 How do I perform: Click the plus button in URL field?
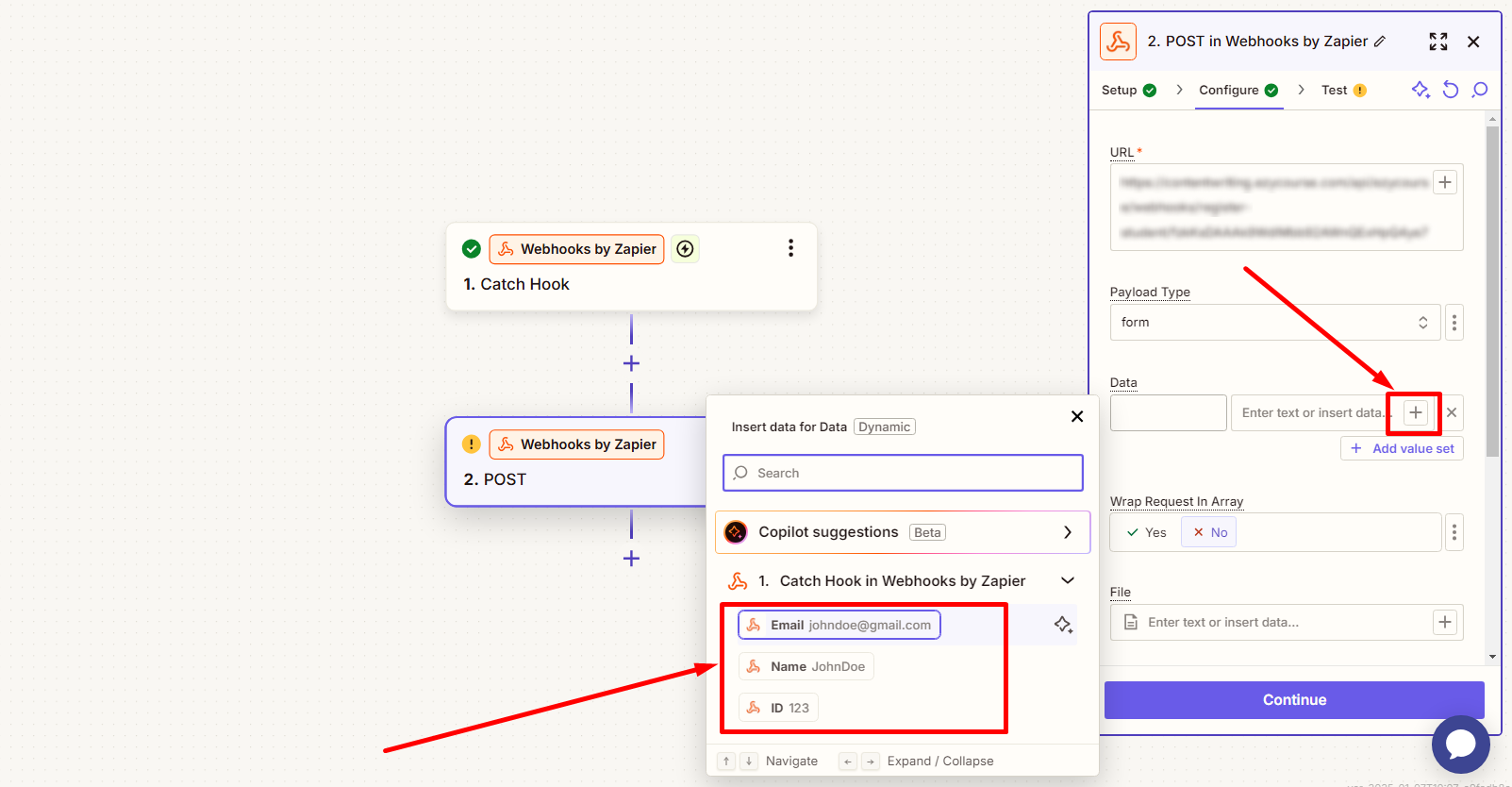click(1445, 182)
